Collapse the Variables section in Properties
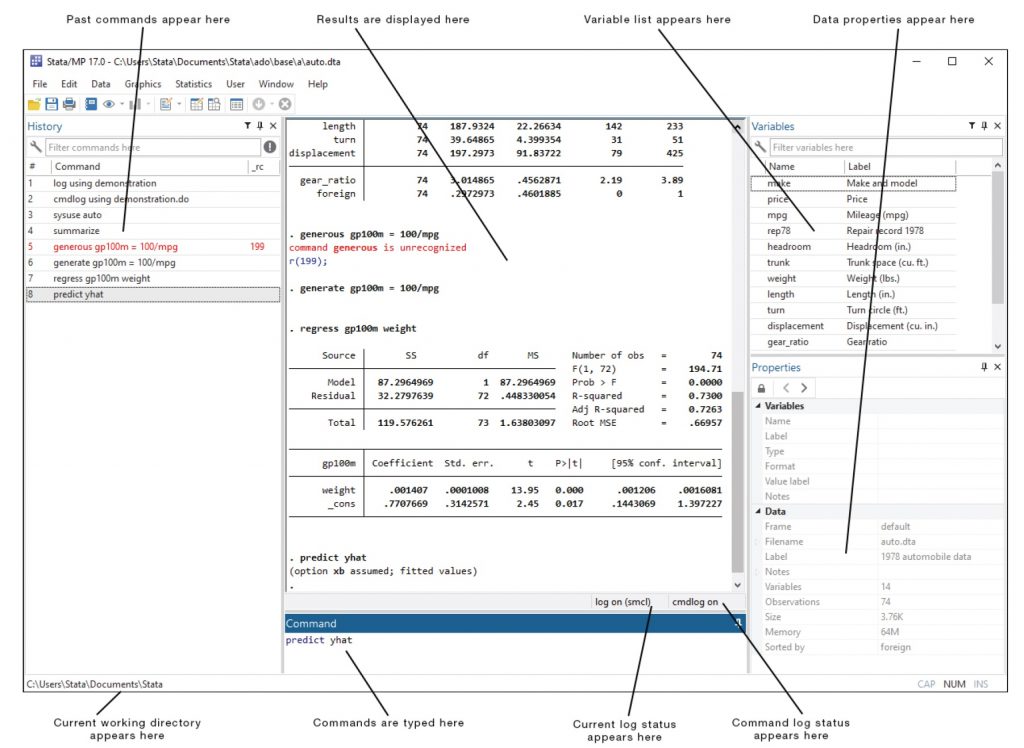The width and height of the screenshot is (1024, 748). point(758,405)
